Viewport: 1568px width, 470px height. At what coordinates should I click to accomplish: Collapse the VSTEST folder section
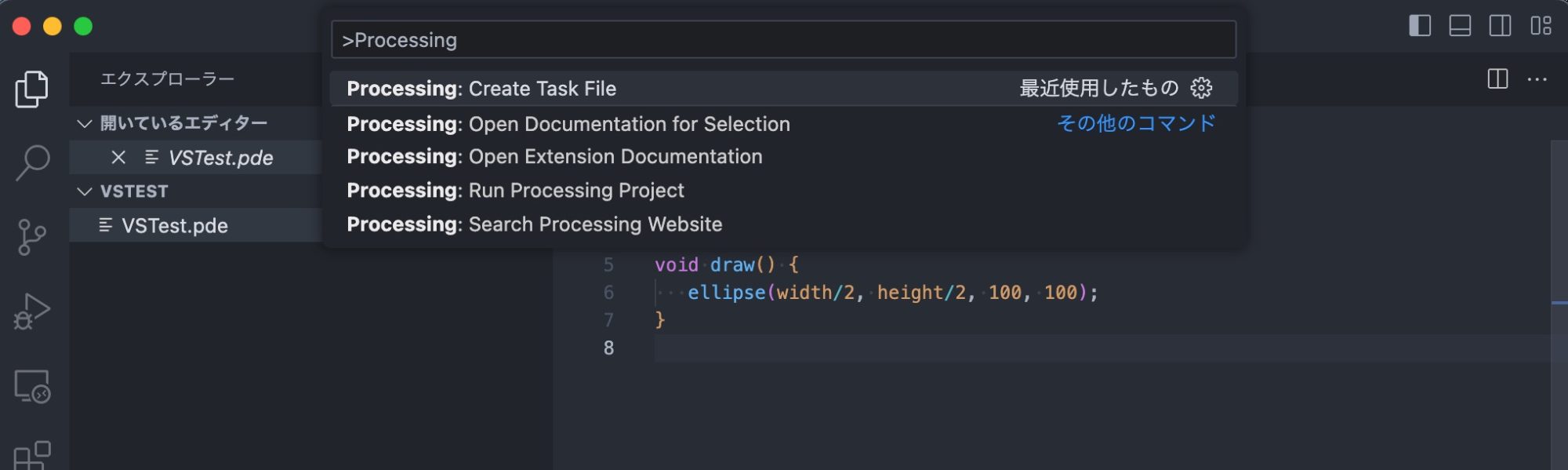point(85,191)
